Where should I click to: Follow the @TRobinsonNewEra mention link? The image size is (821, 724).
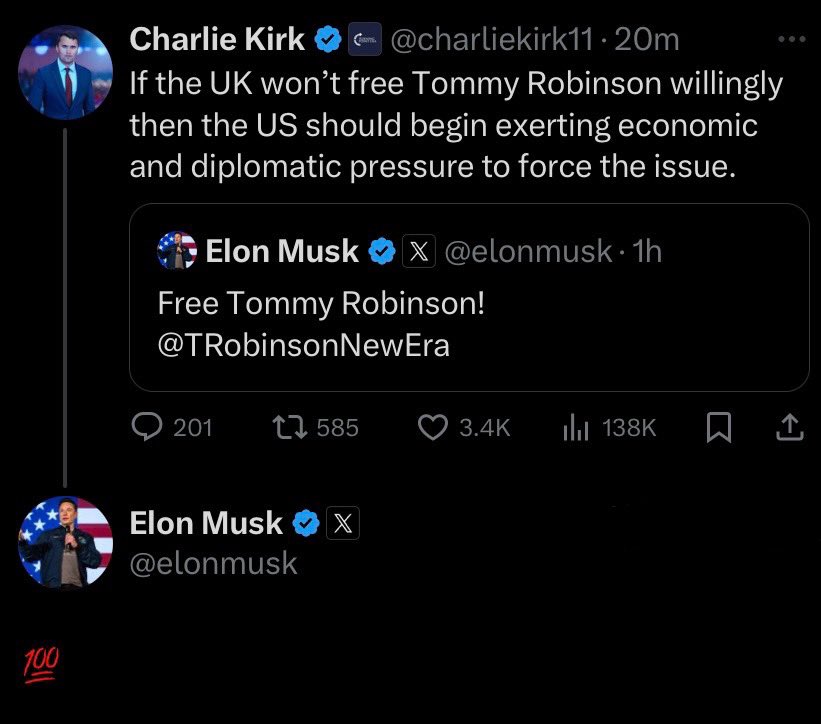coord(304,346)
